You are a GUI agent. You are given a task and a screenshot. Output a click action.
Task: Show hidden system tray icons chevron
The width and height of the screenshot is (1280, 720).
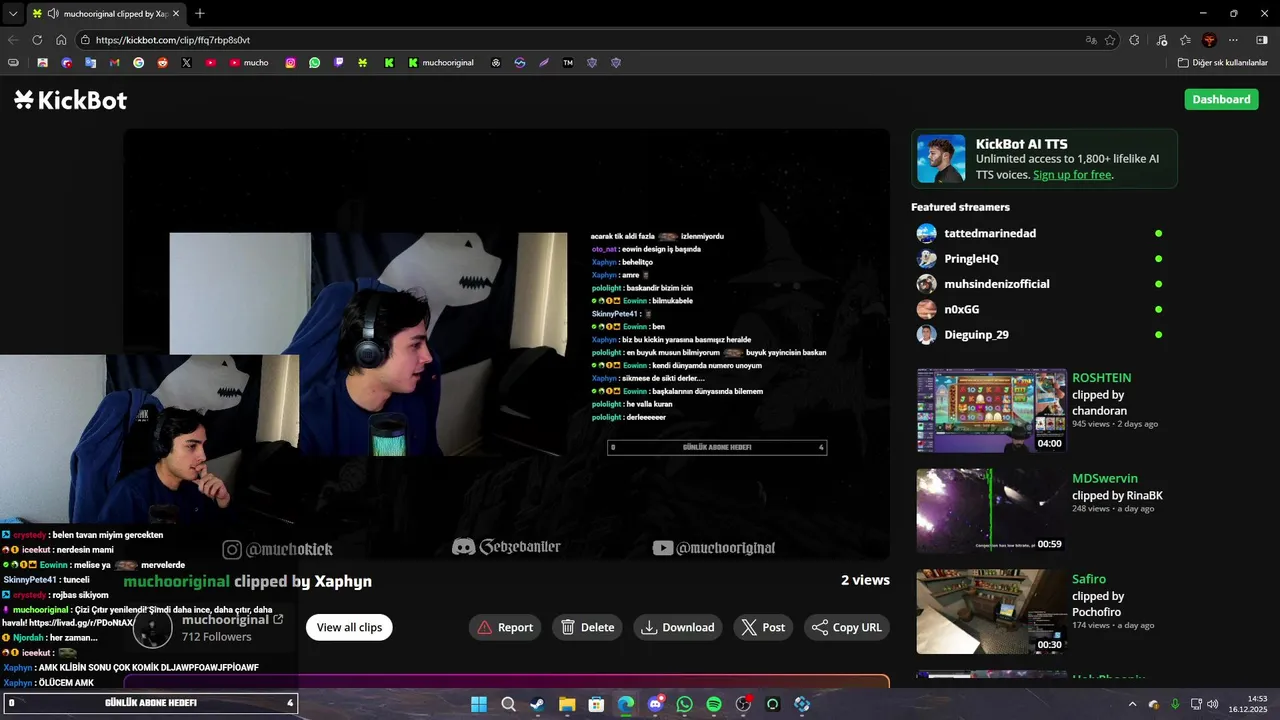(1132, 704)
